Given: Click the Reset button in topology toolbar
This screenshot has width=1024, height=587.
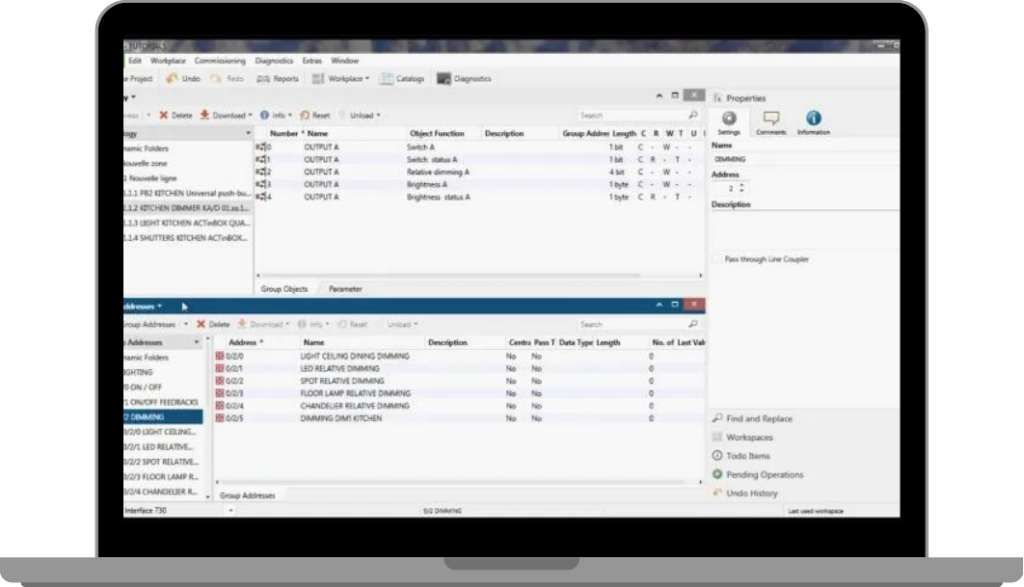Looking at the screenshot, I should click(x=317, y=115).
